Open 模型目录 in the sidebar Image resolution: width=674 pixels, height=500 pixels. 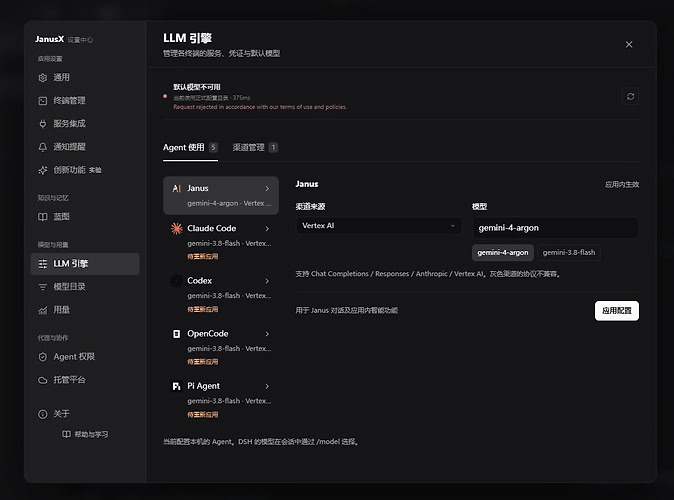pyautogui.click(x=85, y=287)
